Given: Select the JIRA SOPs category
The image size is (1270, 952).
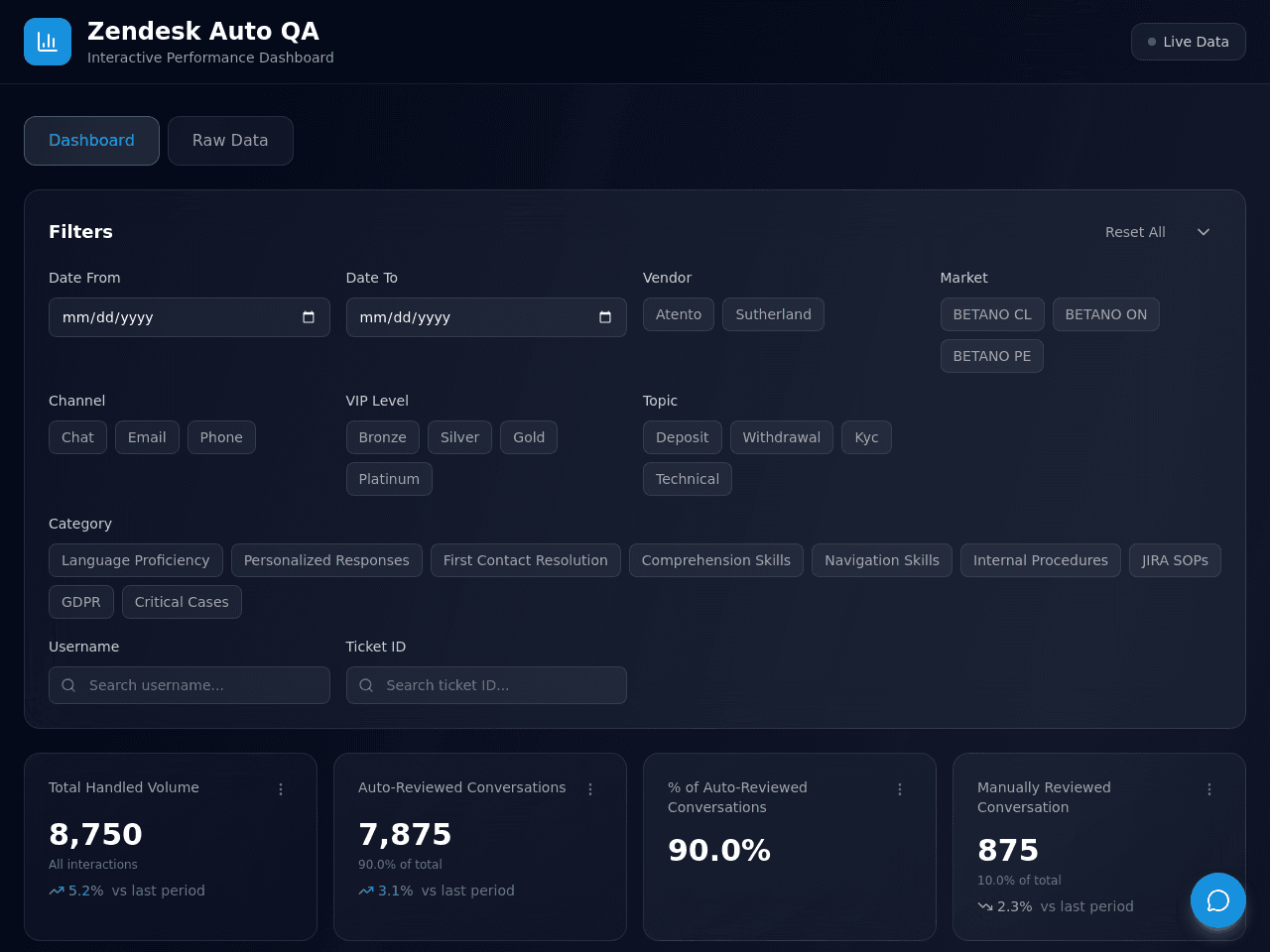Looking at the screenshot, I should pos(1175,560).
